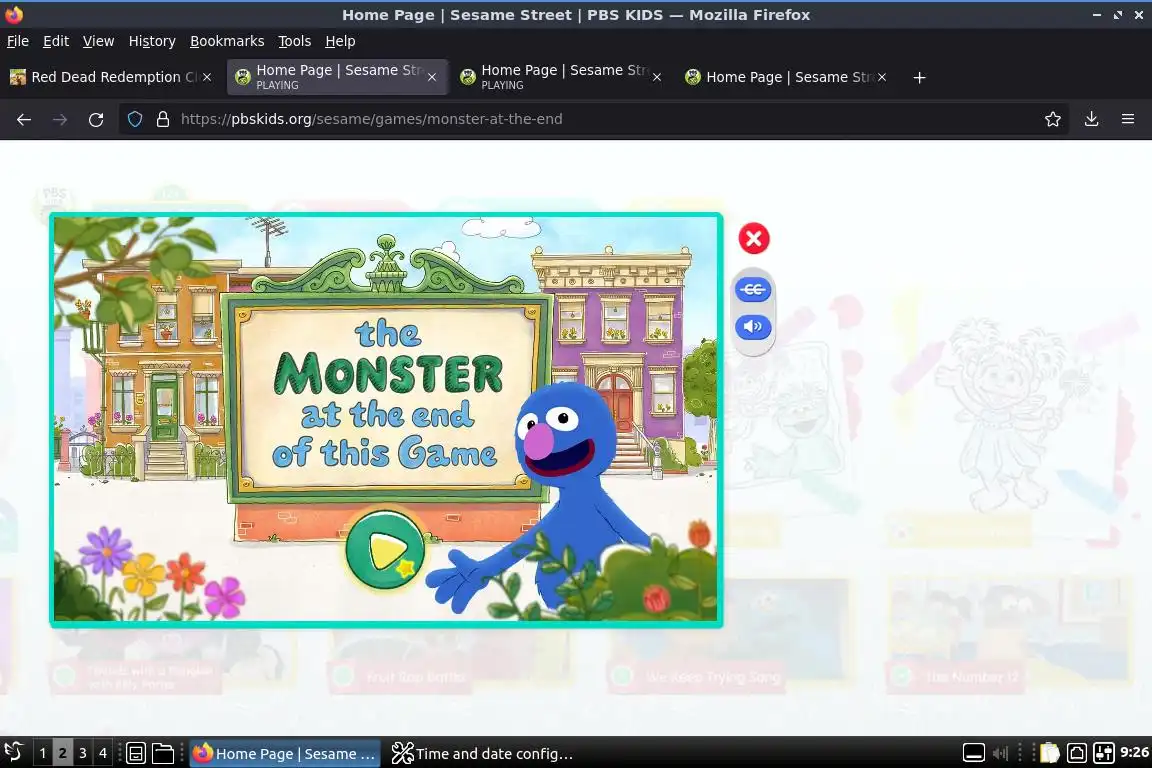Reload the current page

pos(96,119)
